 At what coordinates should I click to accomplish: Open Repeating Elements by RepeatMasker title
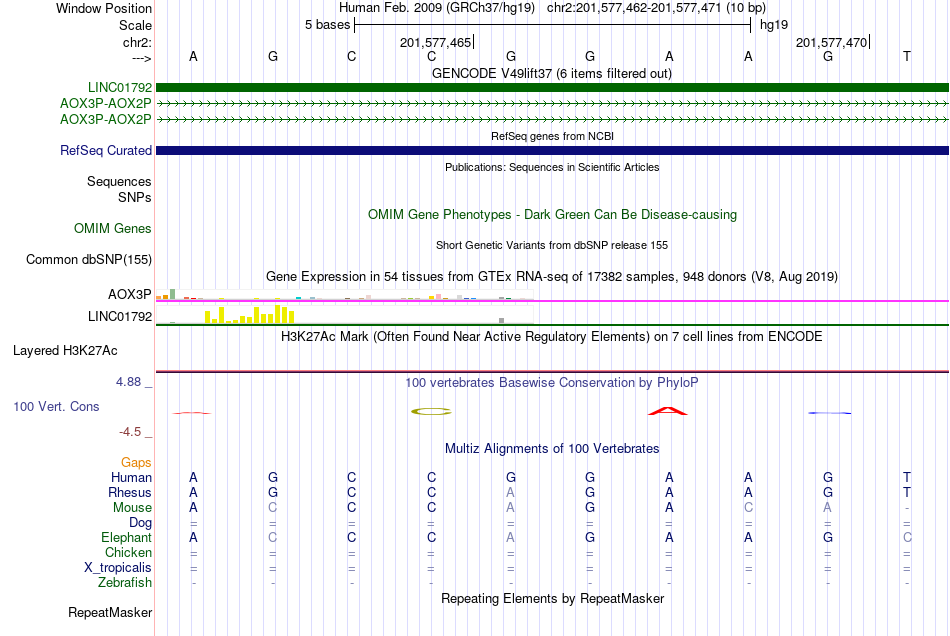(x=552, y=598)
